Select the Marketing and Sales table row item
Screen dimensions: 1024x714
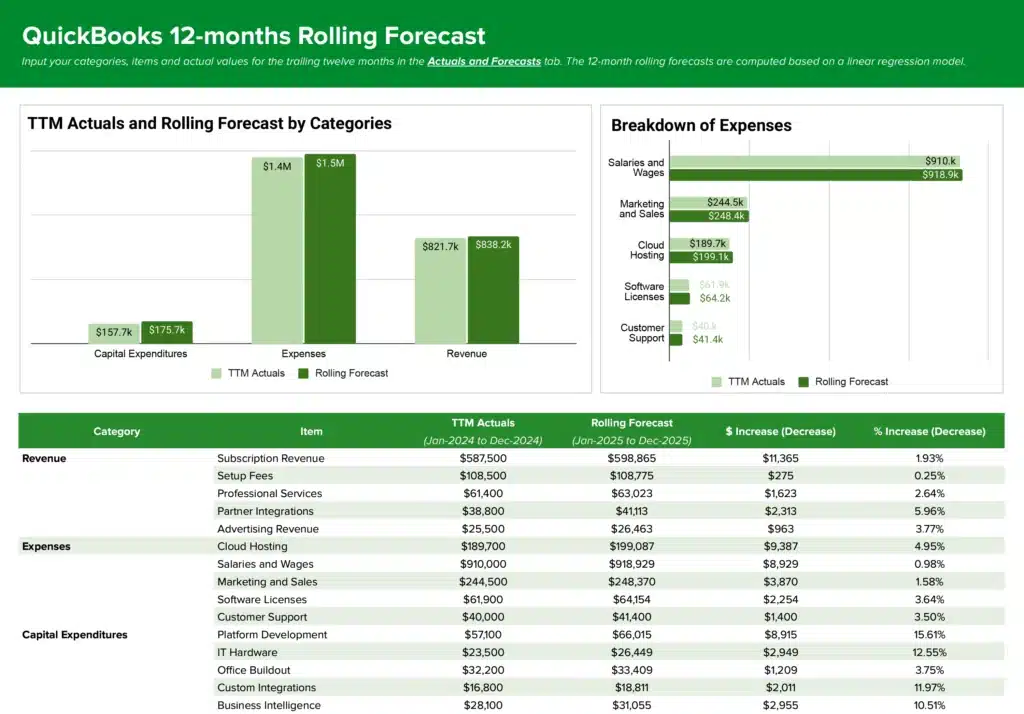267,582
